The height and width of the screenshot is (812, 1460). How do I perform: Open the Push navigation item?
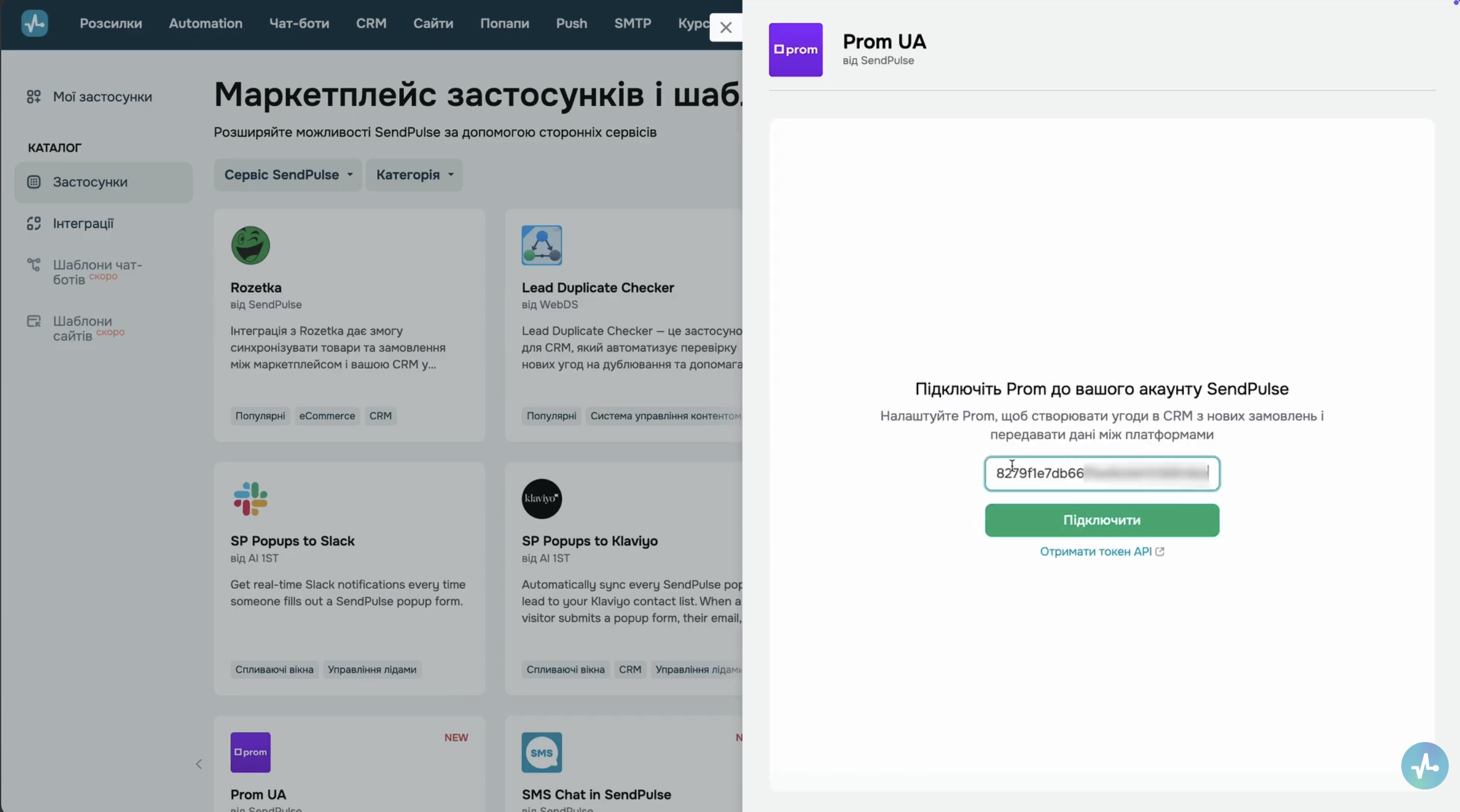[x=571, y=23]
